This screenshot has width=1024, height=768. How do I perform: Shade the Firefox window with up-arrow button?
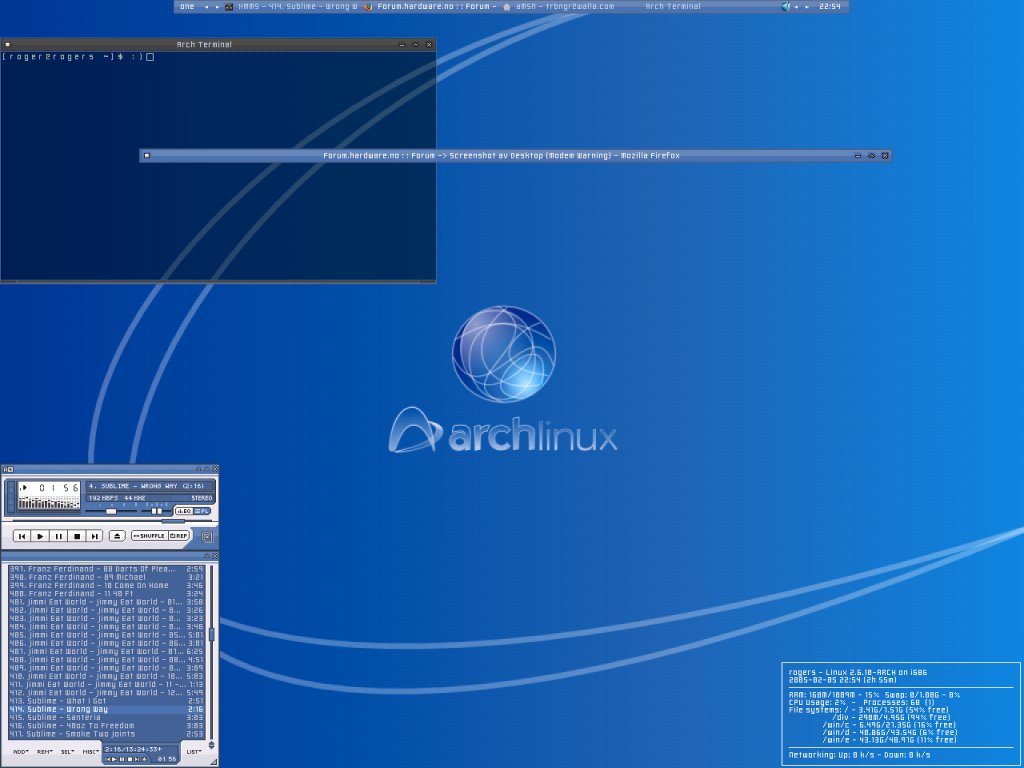[x=871, y=155]
